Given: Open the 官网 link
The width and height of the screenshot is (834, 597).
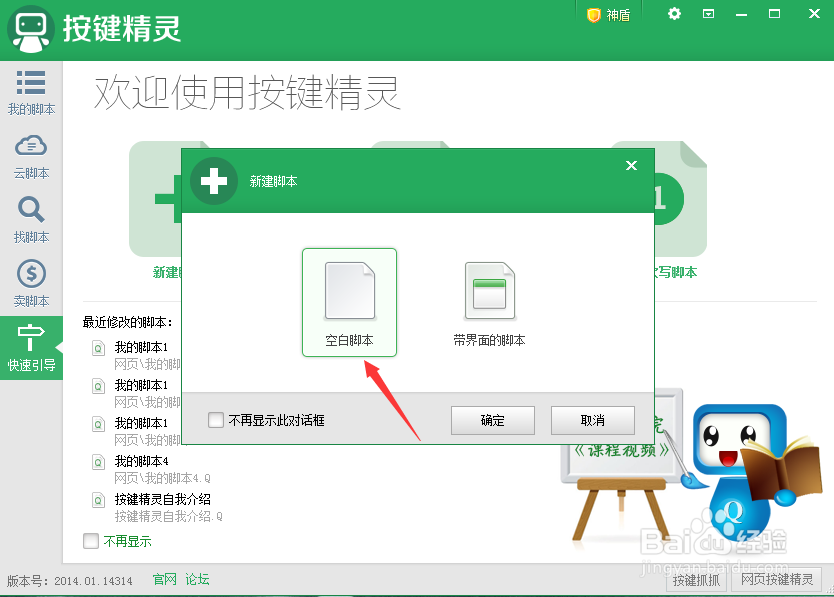Looking at the screenshot, I should pos(164,579).
